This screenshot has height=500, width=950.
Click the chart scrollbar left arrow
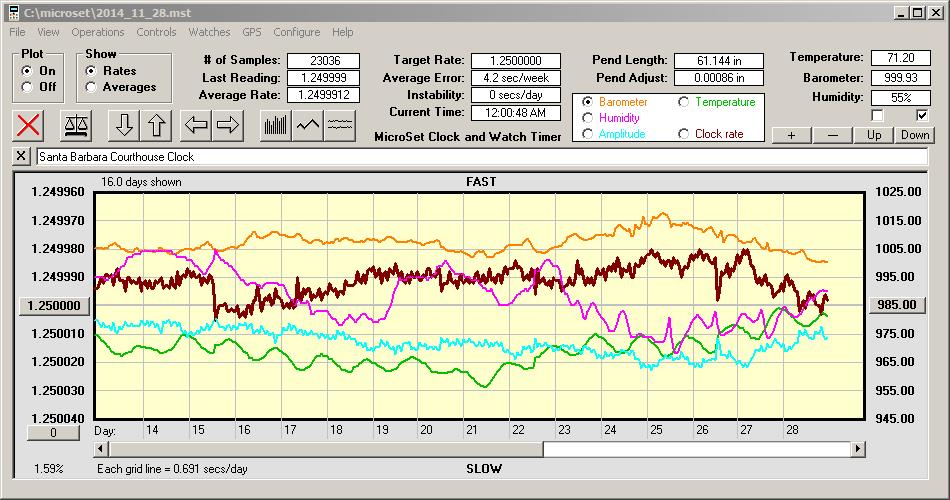[102, 449]
